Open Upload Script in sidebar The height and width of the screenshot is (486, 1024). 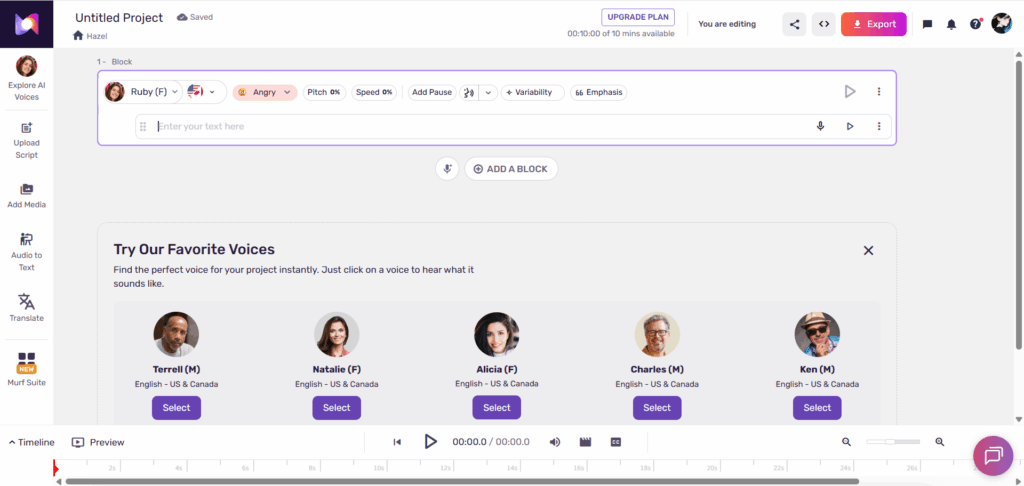click(x=27, y=141)
